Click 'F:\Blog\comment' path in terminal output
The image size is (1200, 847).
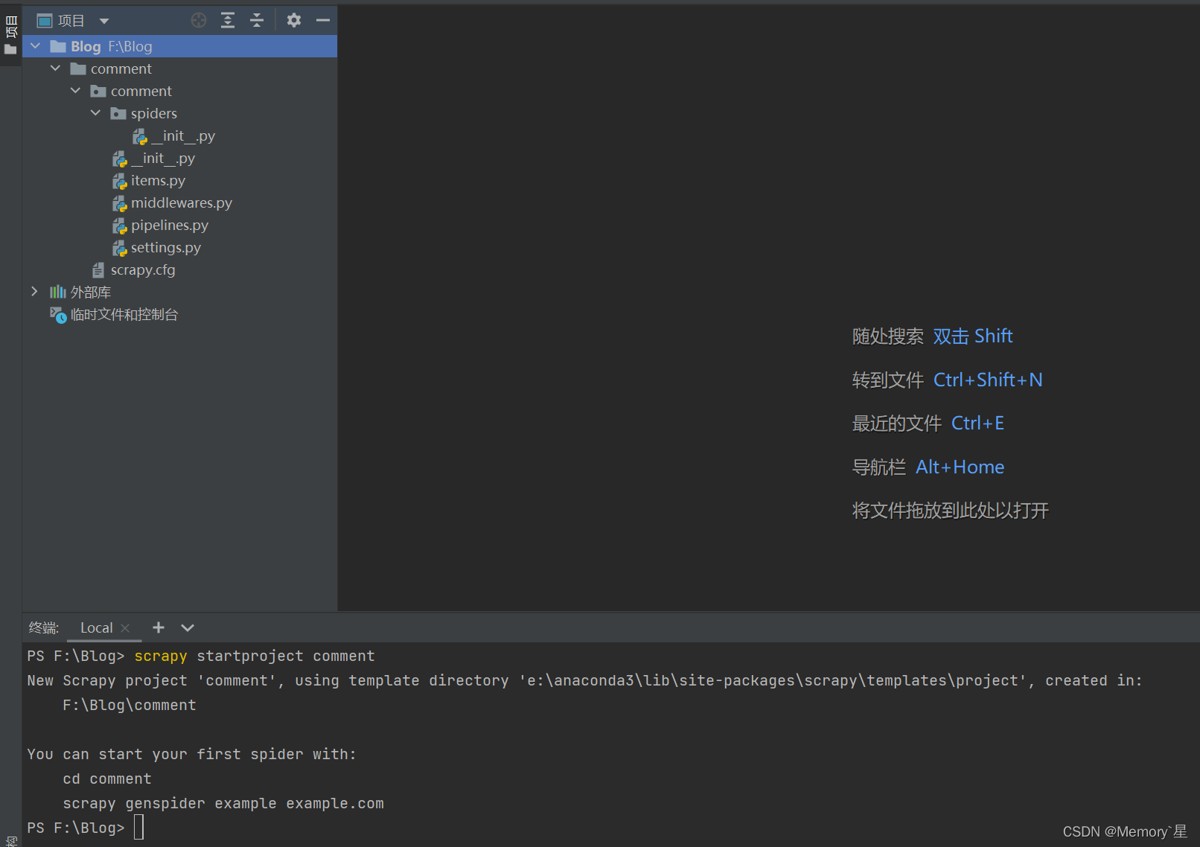tap(129, 705)
